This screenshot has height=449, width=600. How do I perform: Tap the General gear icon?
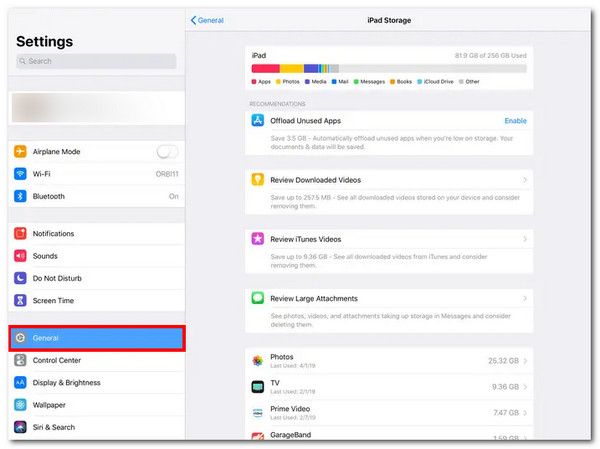click(20, 338)
